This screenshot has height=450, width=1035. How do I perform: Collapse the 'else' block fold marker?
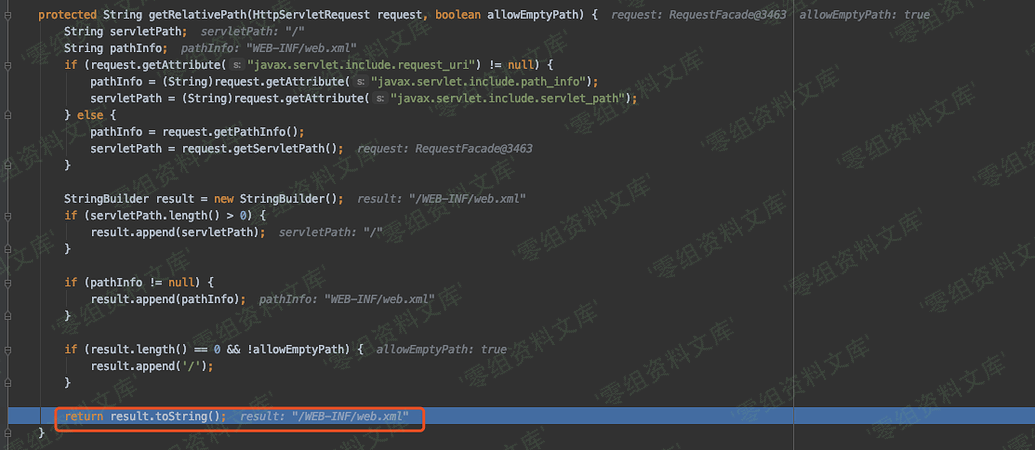tap(8, 115)
